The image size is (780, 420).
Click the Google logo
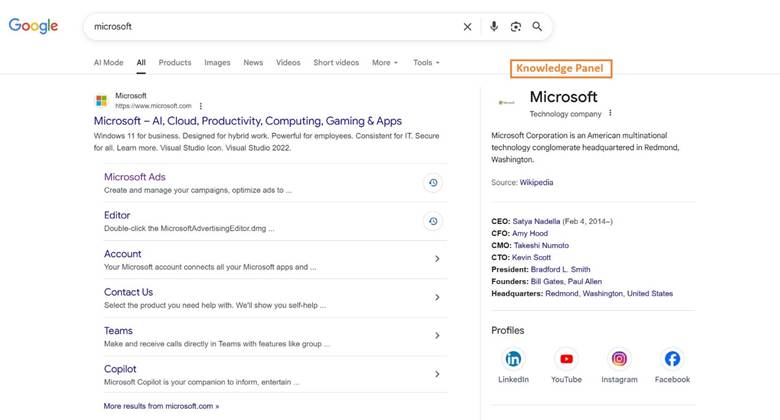click(34, 26)
